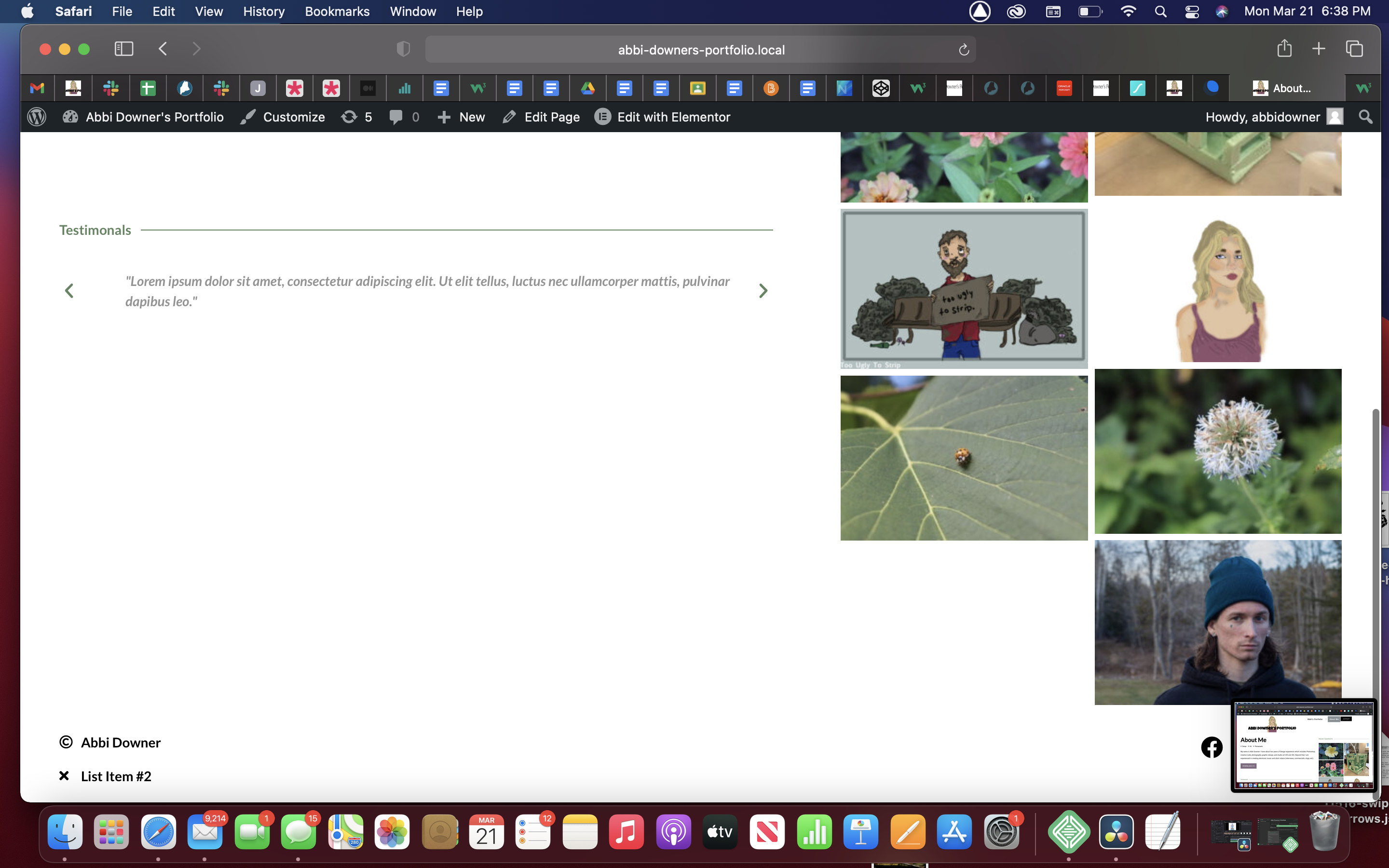This screenshot has height=868, width=1389.
Task: Click the Safari share icon
Action: pos(1284,49)
